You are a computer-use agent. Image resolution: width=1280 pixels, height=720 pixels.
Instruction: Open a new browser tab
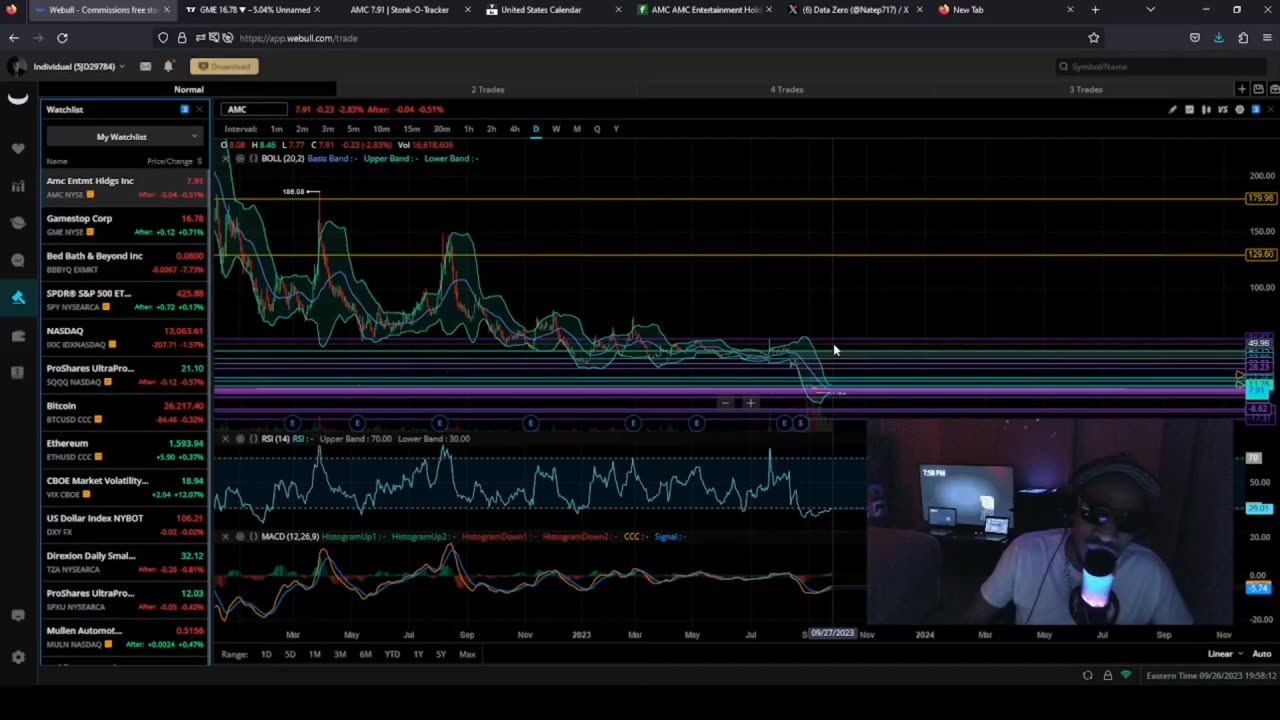(1095, 10)
